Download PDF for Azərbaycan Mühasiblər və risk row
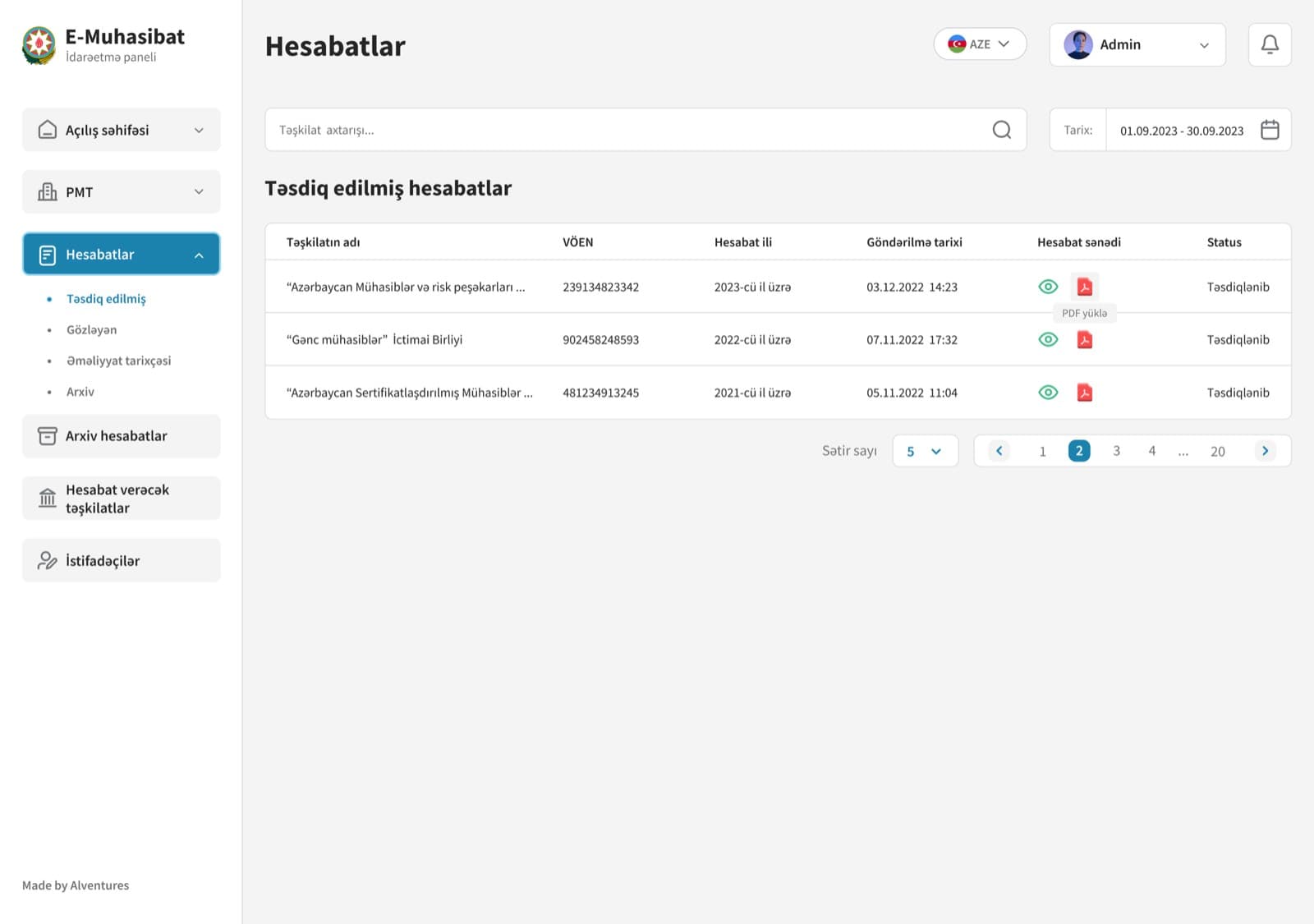This screenshot has width=1314, height=924. [1084, 287]
